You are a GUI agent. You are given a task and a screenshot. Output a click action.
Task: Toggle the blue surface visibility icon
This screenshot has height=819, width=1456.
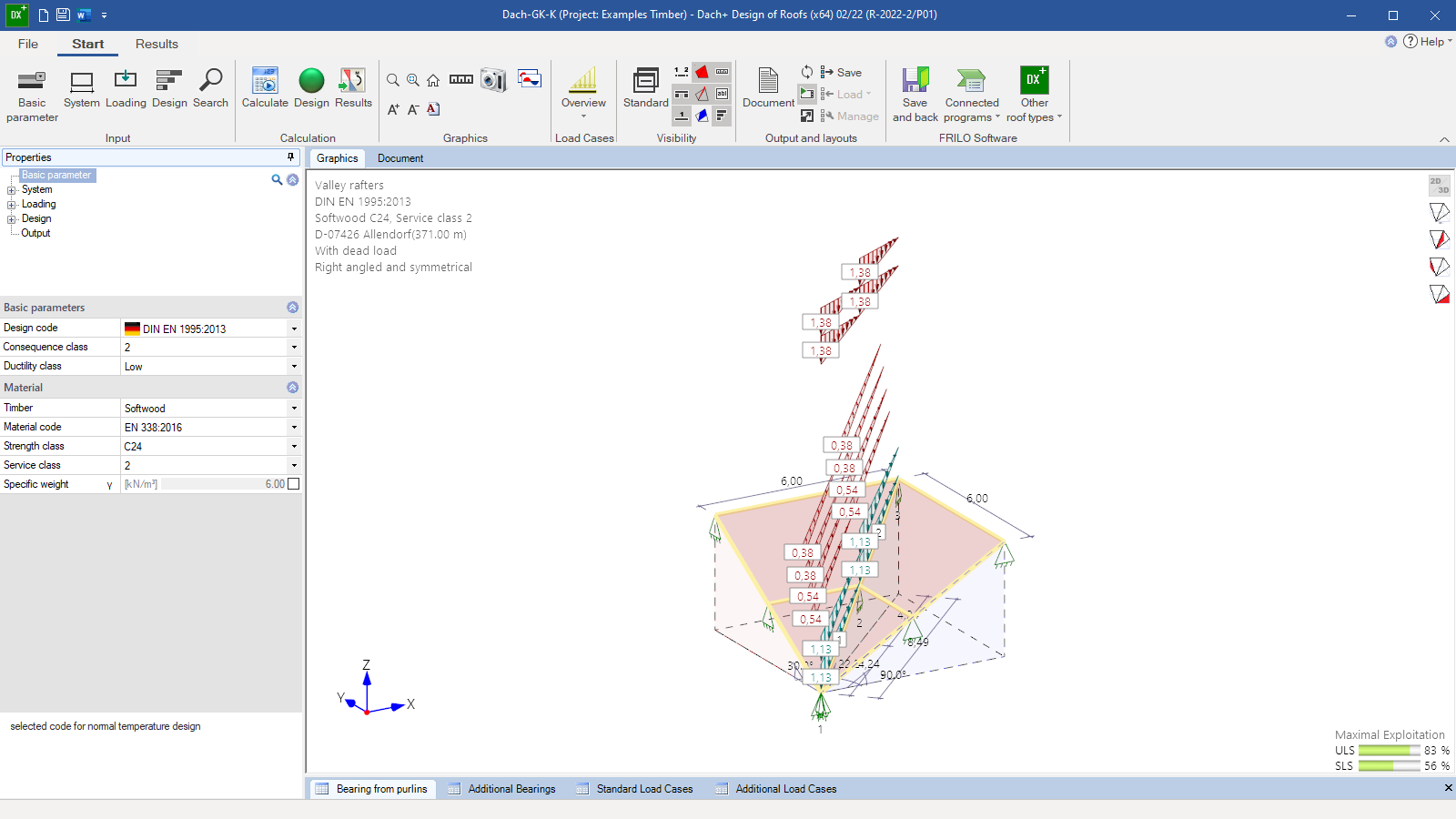(x=702, y=116)
